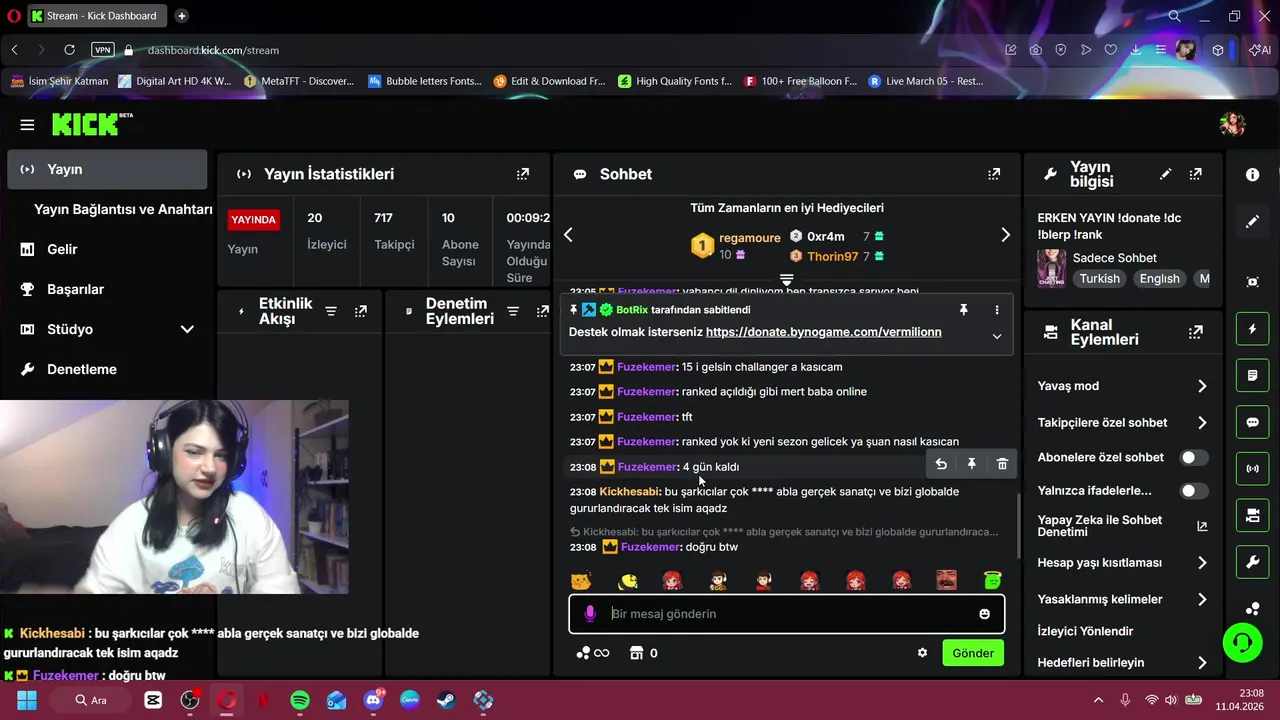Open Yapay Zeka ile Sohbet Denetimi

click(x=1122, y=526)
